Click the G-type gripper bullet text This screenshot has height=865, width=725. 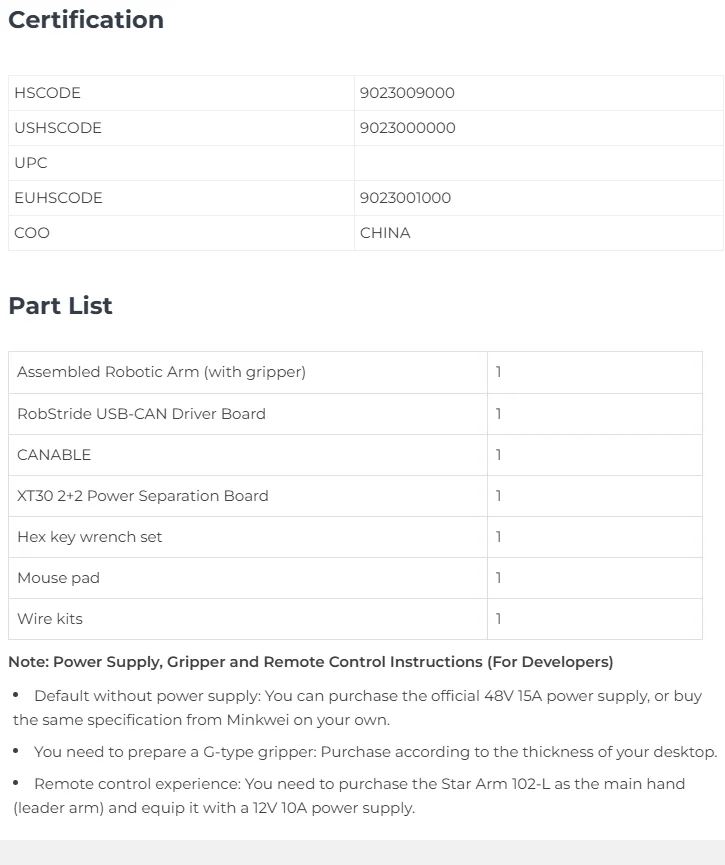(x=375, y=752)
